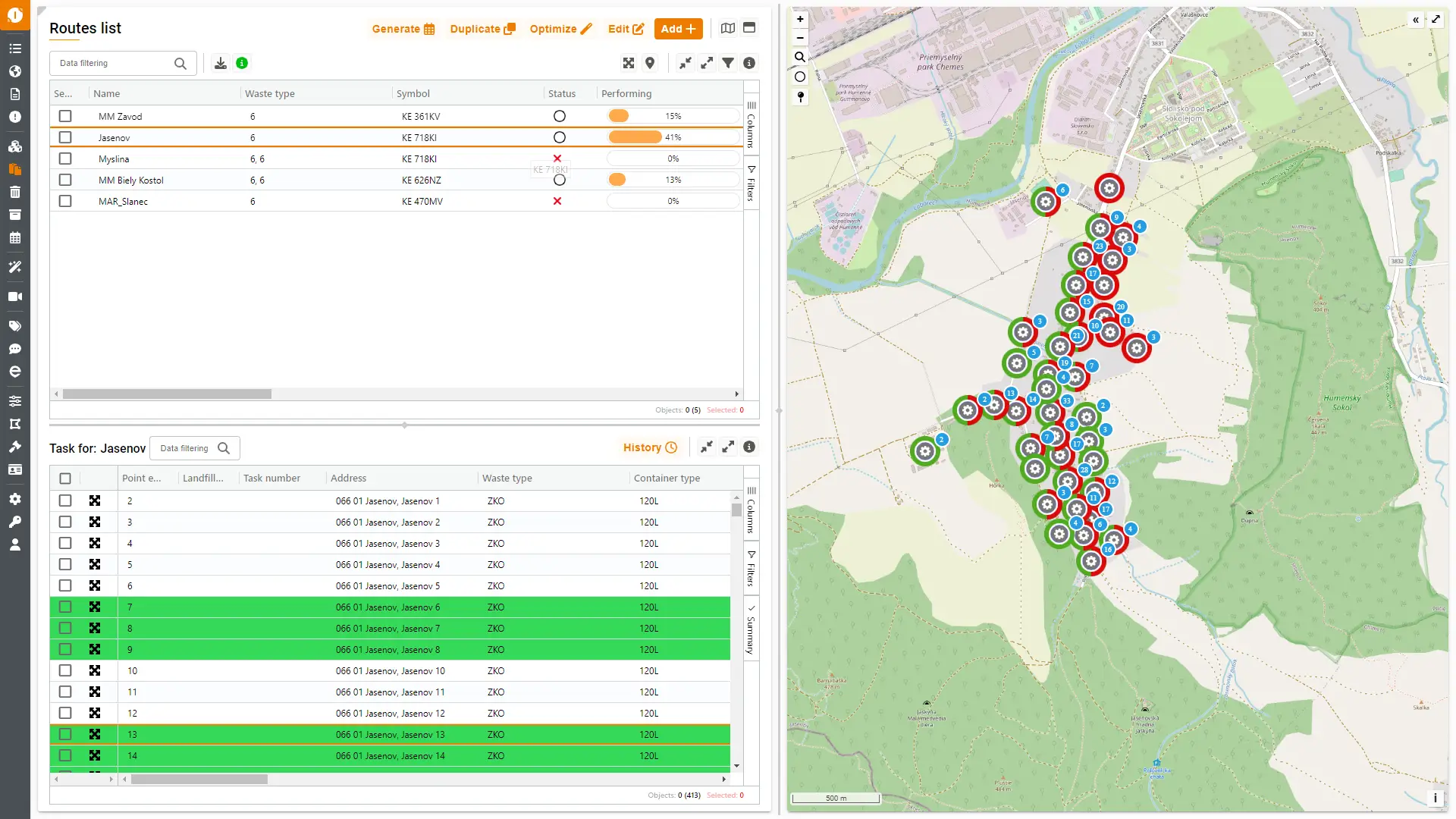1456x819 pixels.
Task: Open the filter funnel icon in Routes list
Action: (x=728, y=63)
